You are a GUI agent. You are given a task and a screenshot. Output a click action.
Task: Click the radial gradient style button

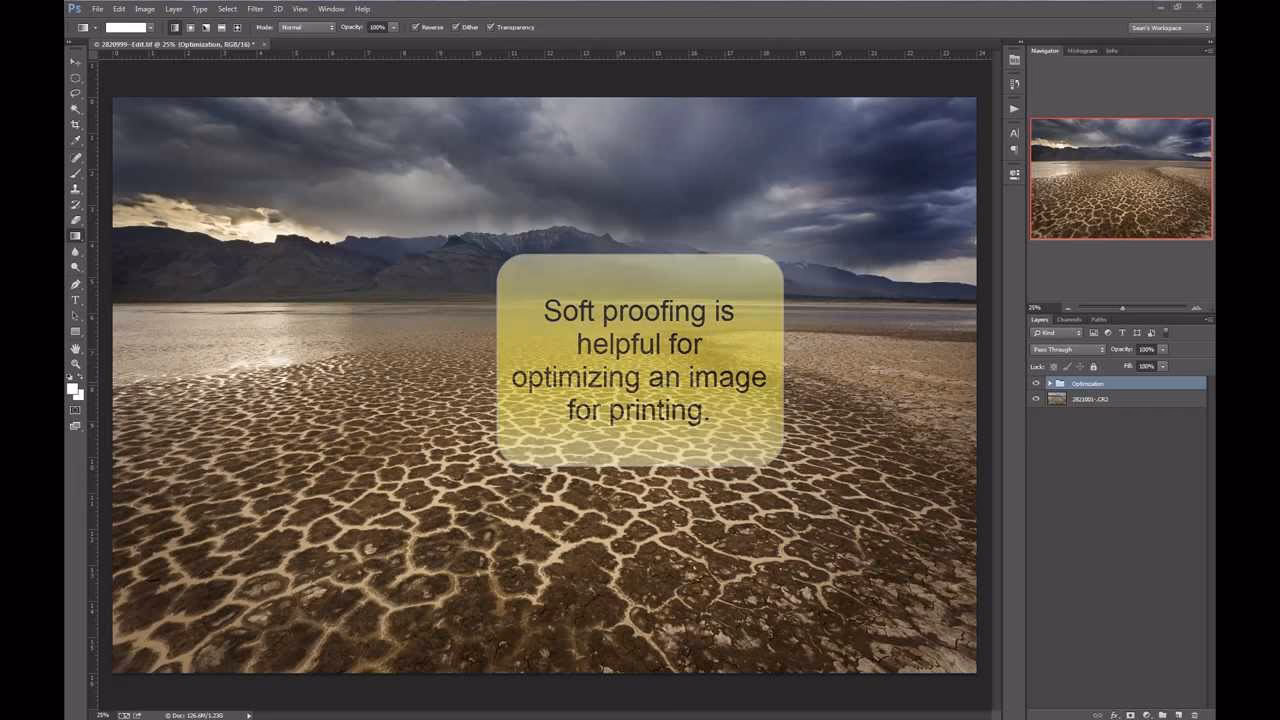[x=191, y=27]
